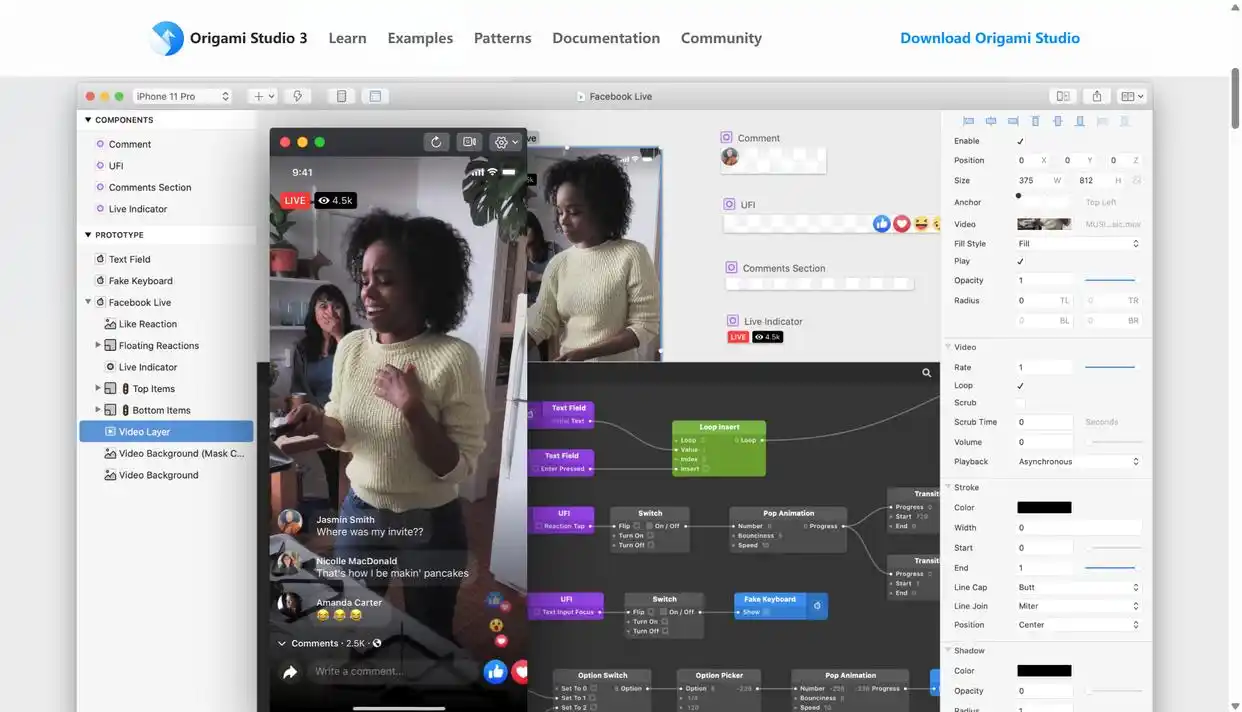Click the Download Origami Studio link
The width and height of the screenshot is (1242, 712).
click(x=989, y=38)
